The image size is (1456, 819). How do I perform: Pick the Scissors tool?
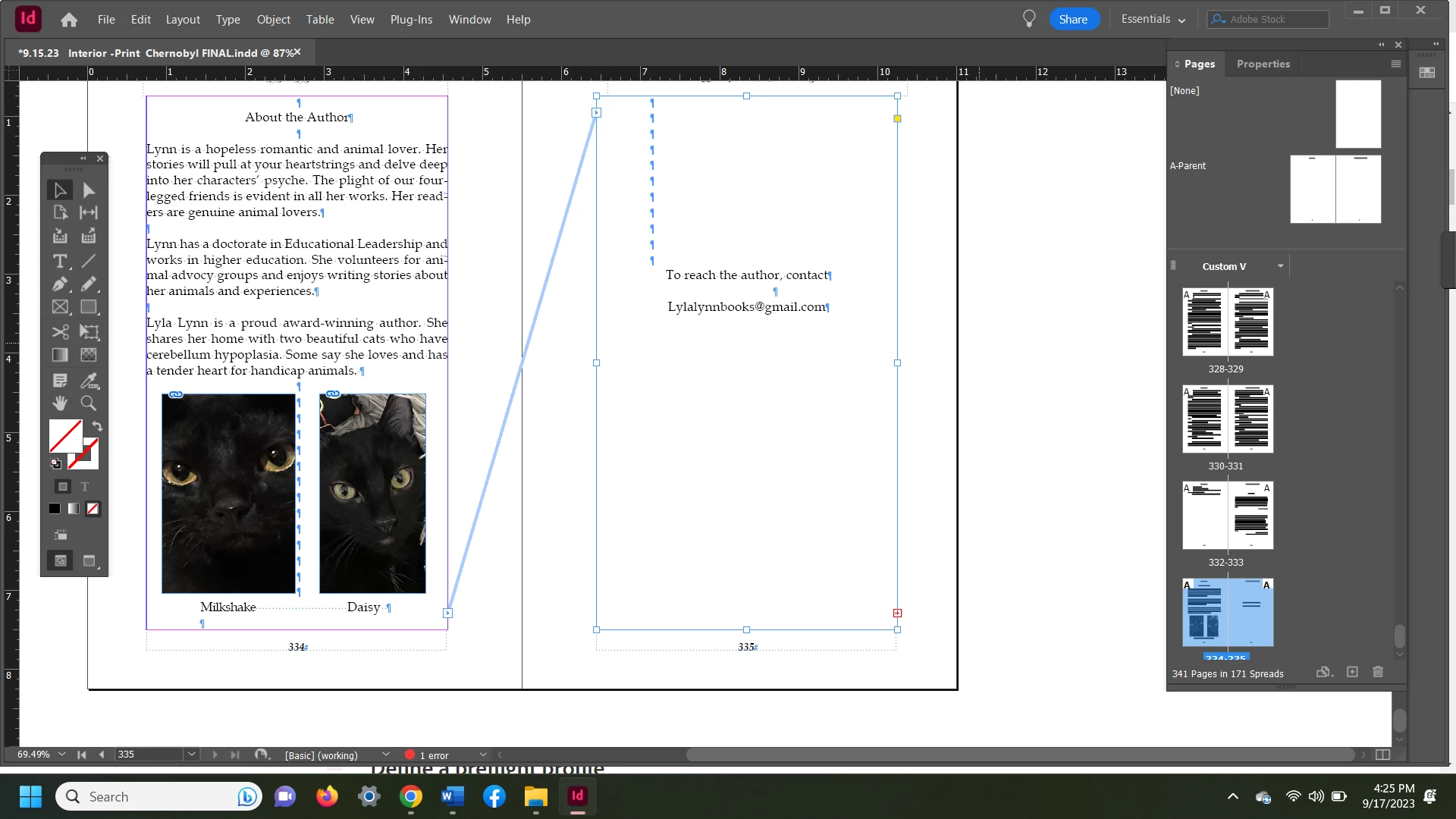pos(60,331)
